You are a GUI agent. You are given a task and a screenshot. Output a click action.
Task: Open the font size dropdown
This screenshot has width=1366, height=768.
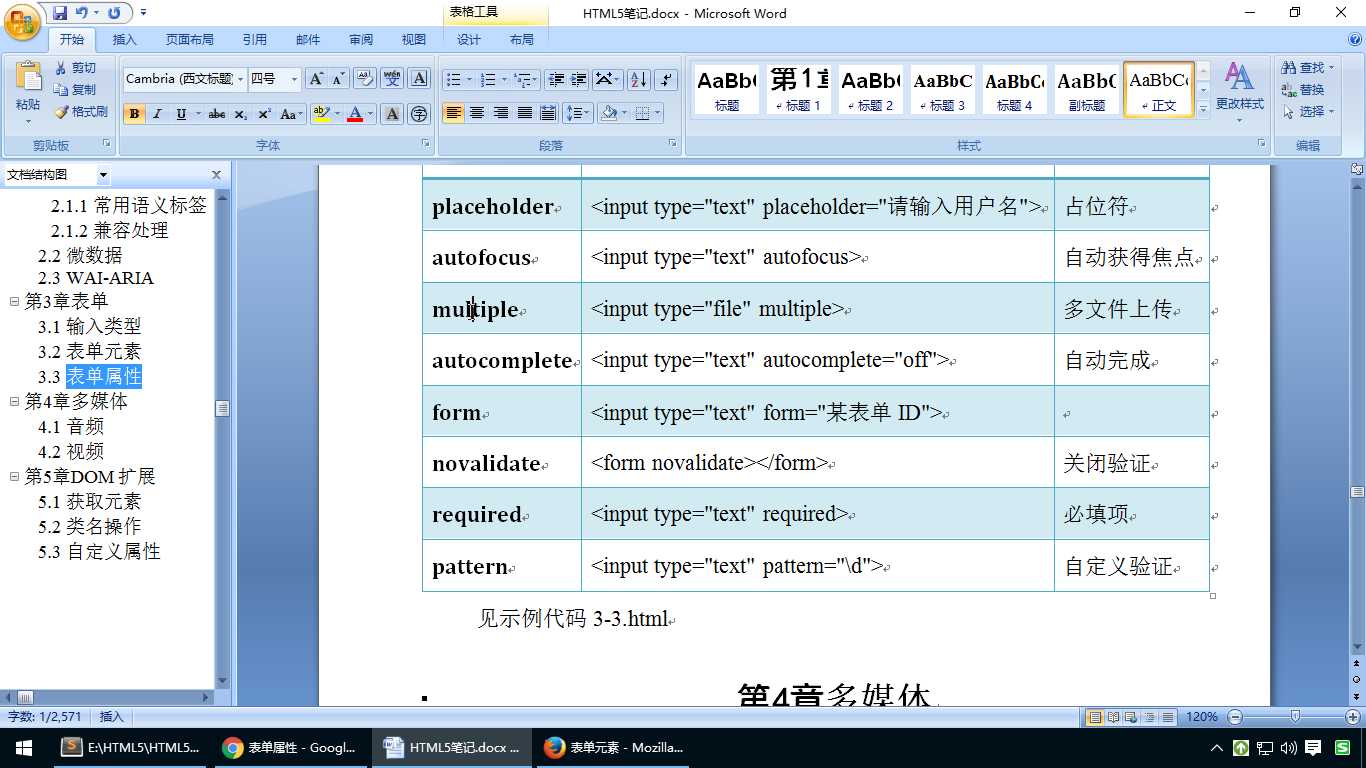point(294,79)
